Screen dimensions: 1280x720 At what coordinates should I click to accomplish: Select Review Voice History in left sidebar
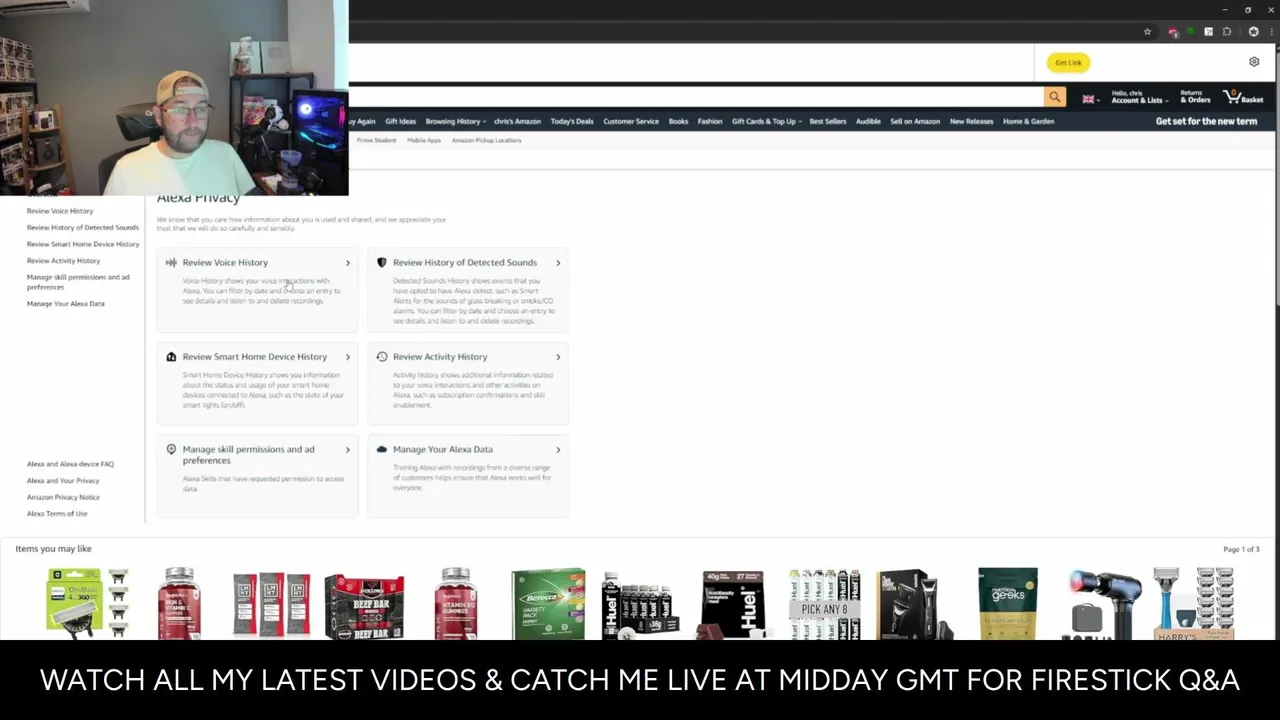tap(60, 211)
